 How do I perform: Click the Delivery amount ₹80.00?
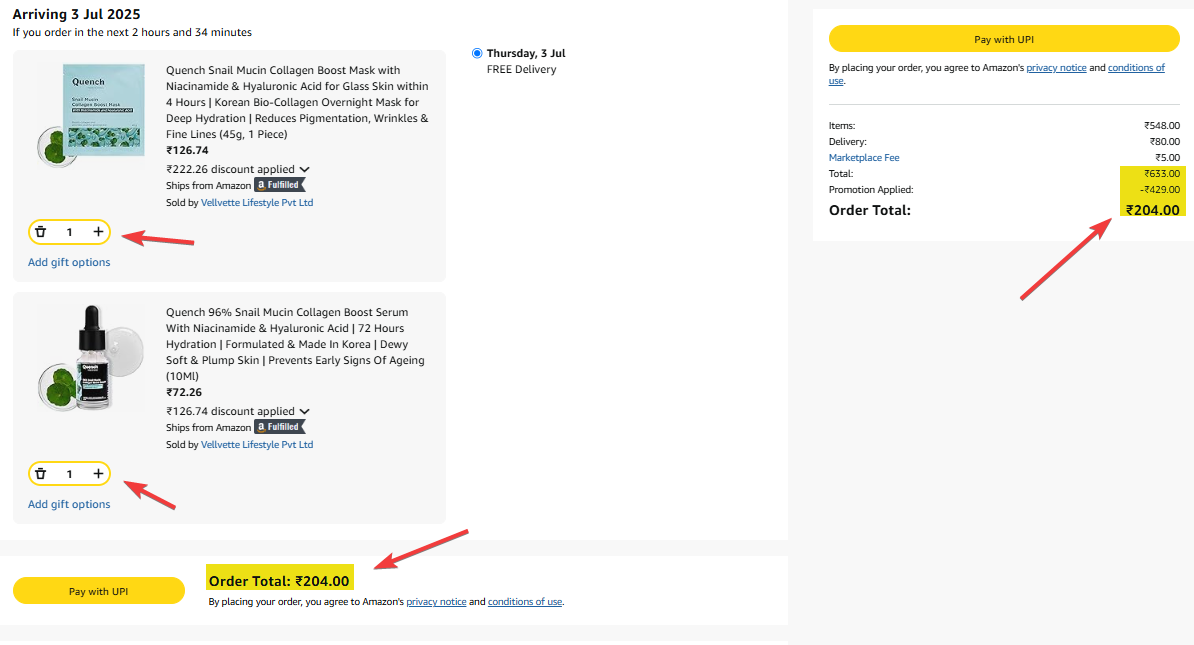(1165, 142)
